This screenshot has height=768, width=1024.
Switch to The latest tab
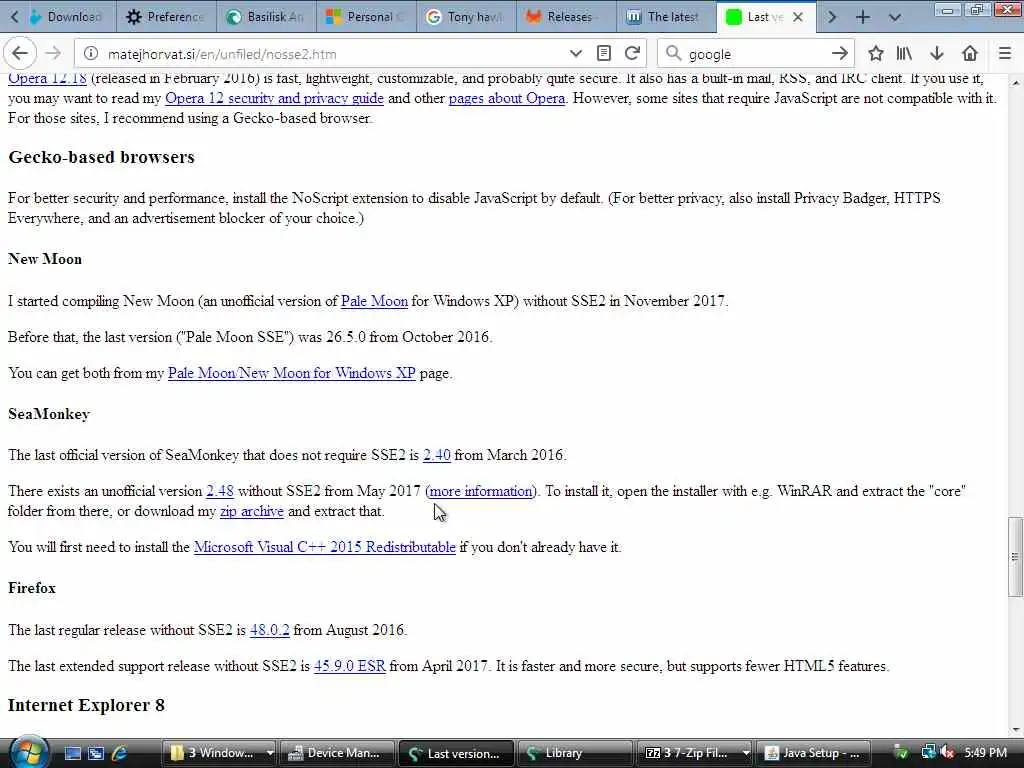pos(667,17)
